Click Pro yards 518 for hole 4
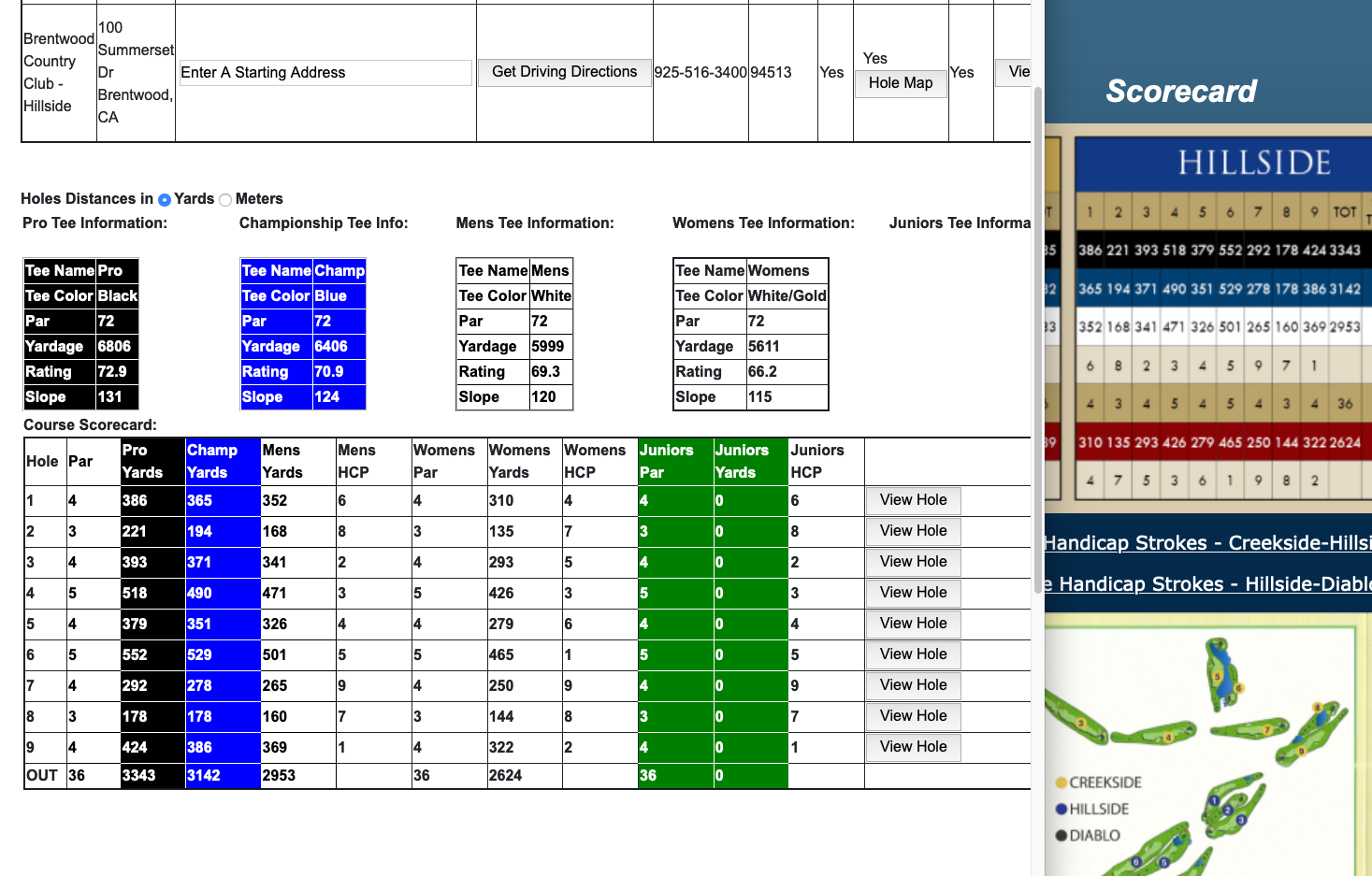 click(x=135, y=594)
